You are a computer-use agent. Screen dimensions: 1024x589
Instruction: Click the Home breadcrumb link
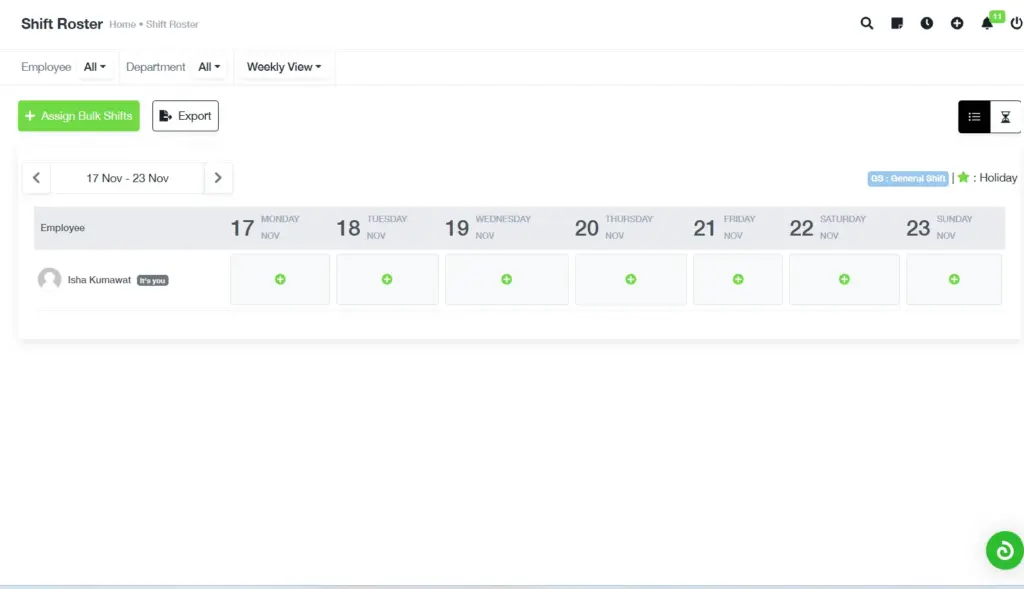pos(120,24)
